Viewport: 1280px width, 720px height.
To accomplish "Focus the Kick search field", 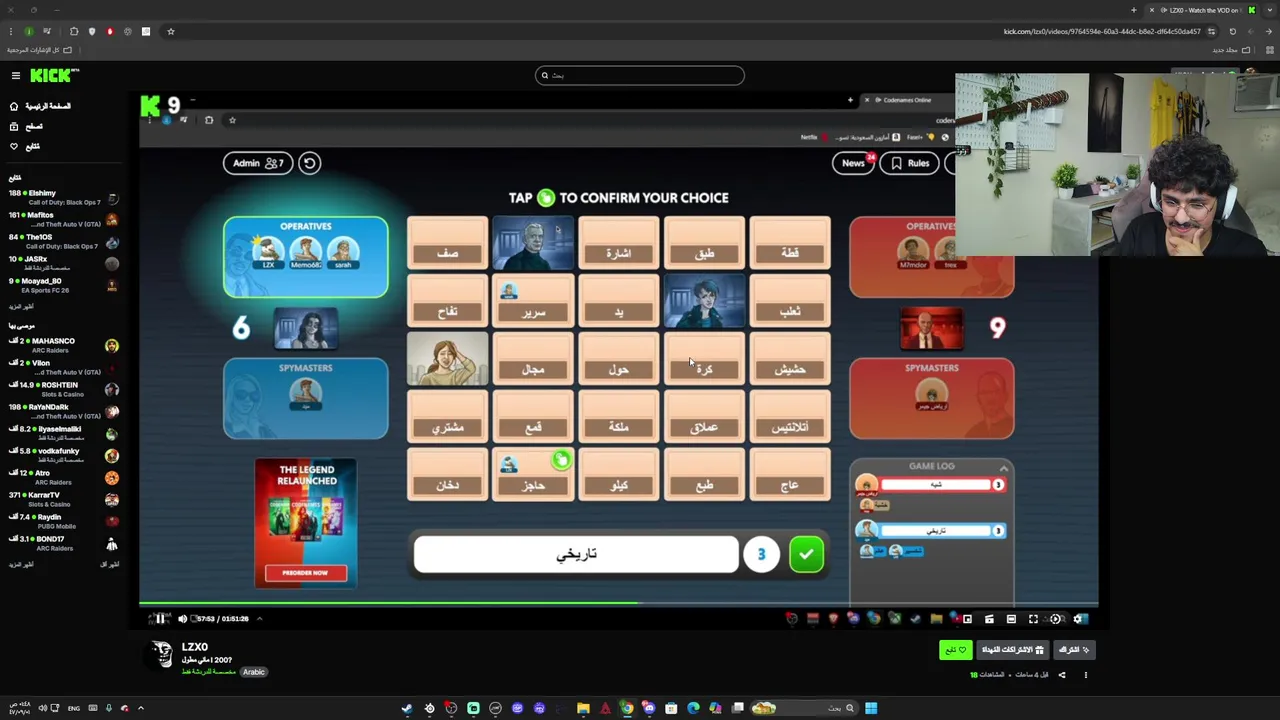I will pos(640,75).
